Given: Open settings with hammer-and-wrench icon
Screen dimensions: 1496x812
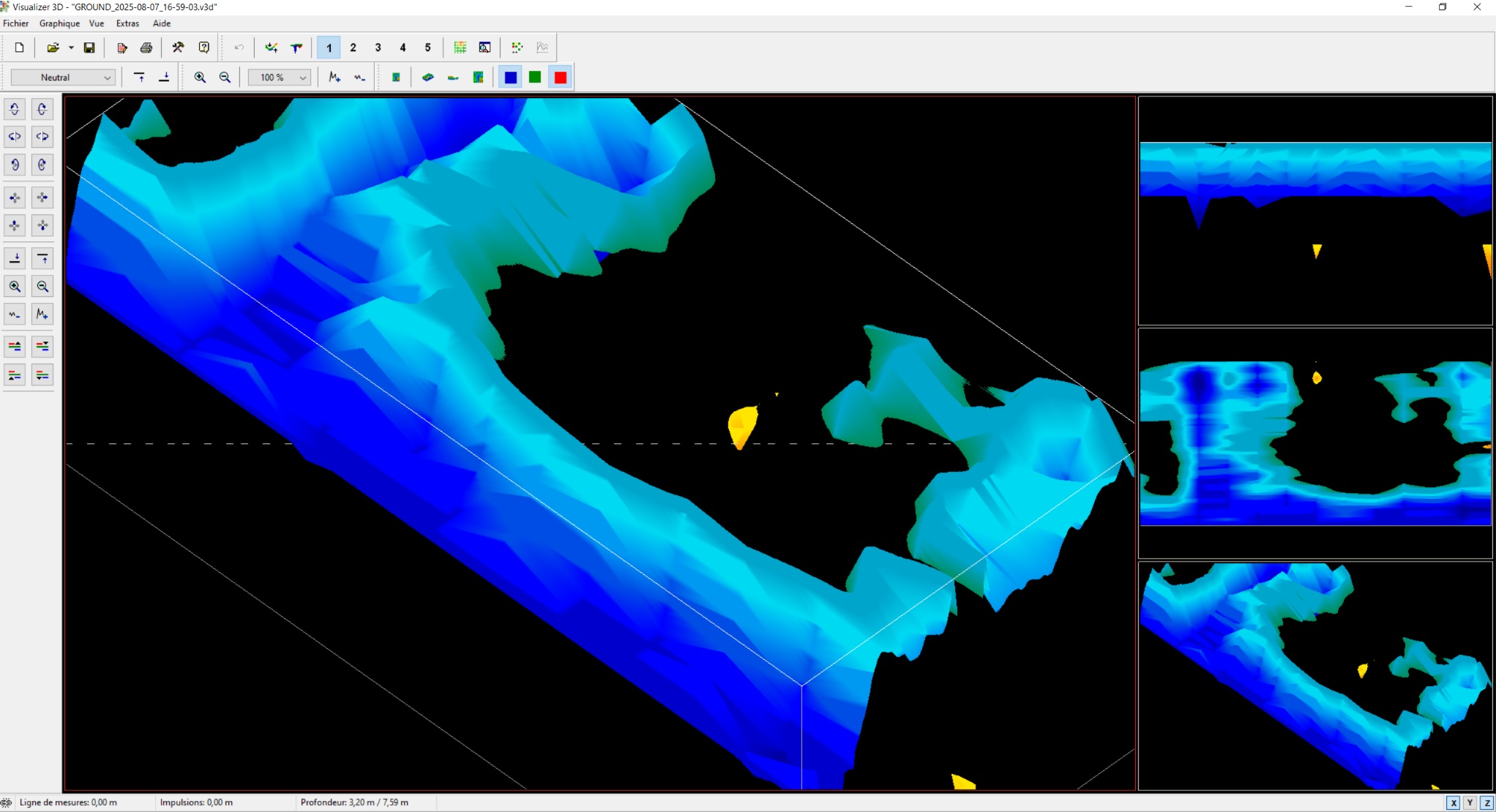Looking at the screenshot, I should coord(178,48).
